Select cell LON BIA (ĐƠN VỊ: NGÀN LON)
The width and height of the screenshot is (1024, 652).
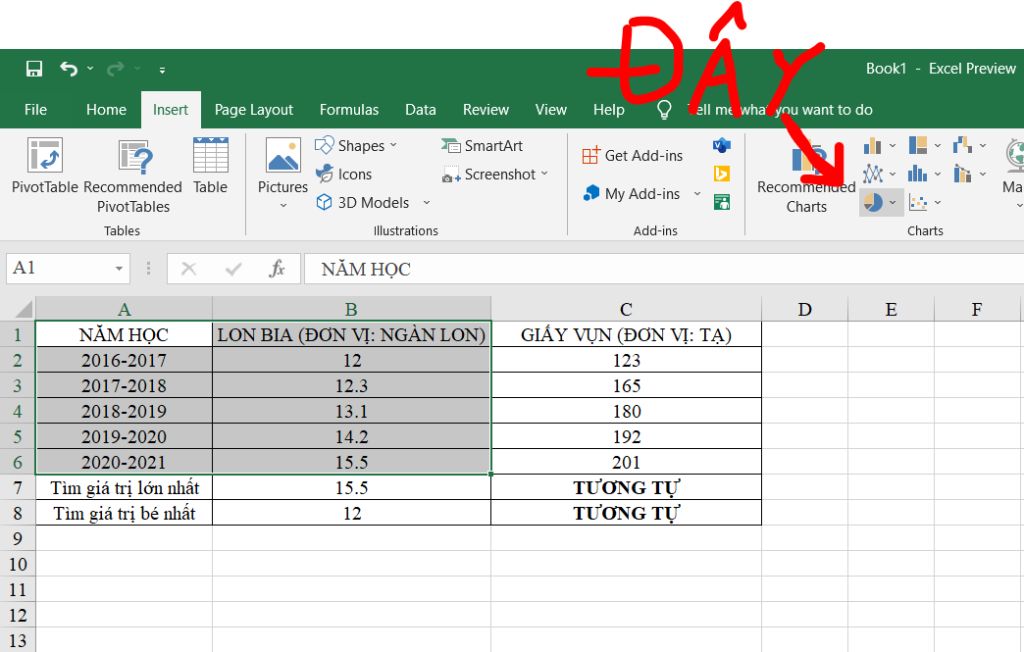coord(351,334)
